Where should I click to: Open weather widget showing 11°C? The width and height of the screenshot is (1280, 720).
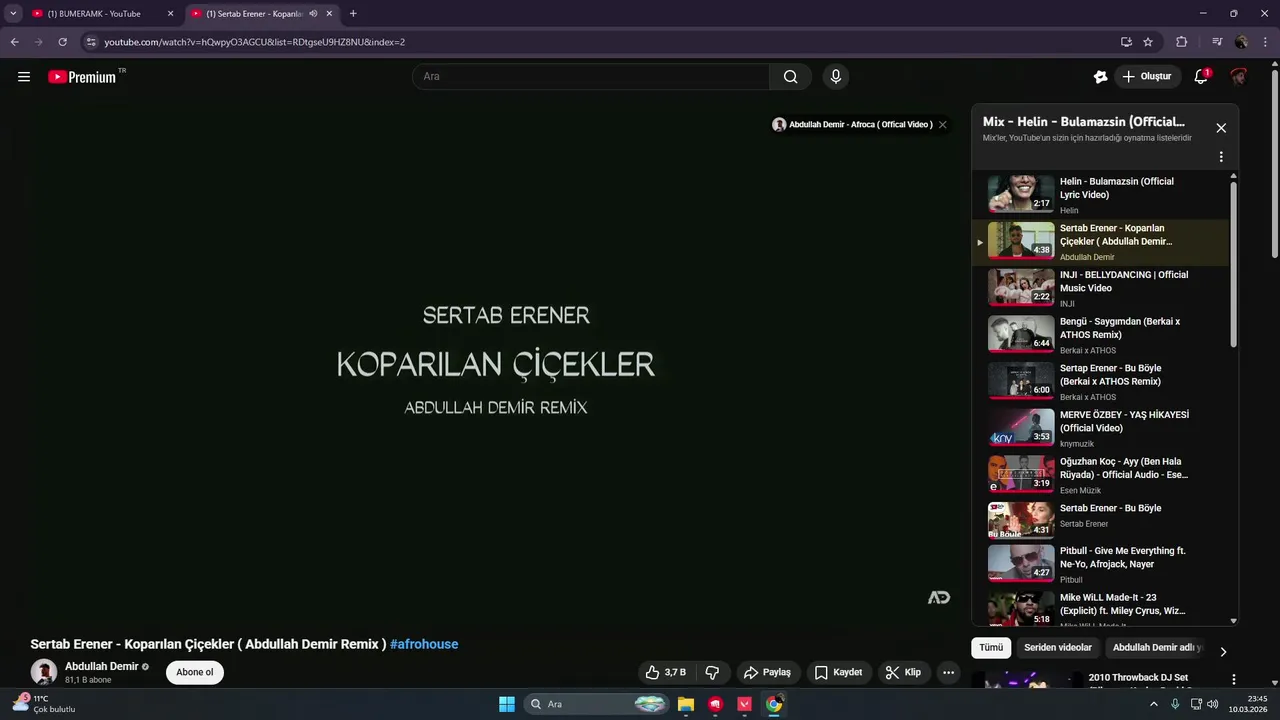(44, 704)
